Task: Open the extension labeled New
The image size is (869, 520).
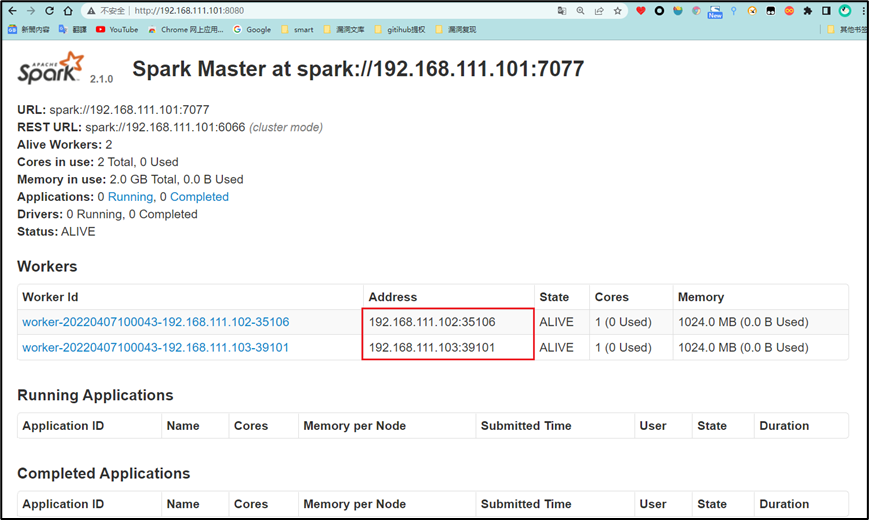Action: click(715, 12)
